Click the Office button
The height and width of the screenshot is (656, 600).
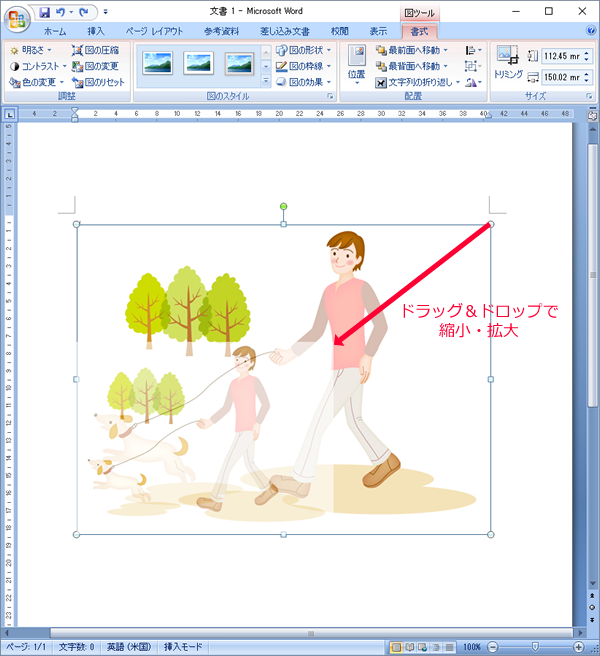point(17,17)
